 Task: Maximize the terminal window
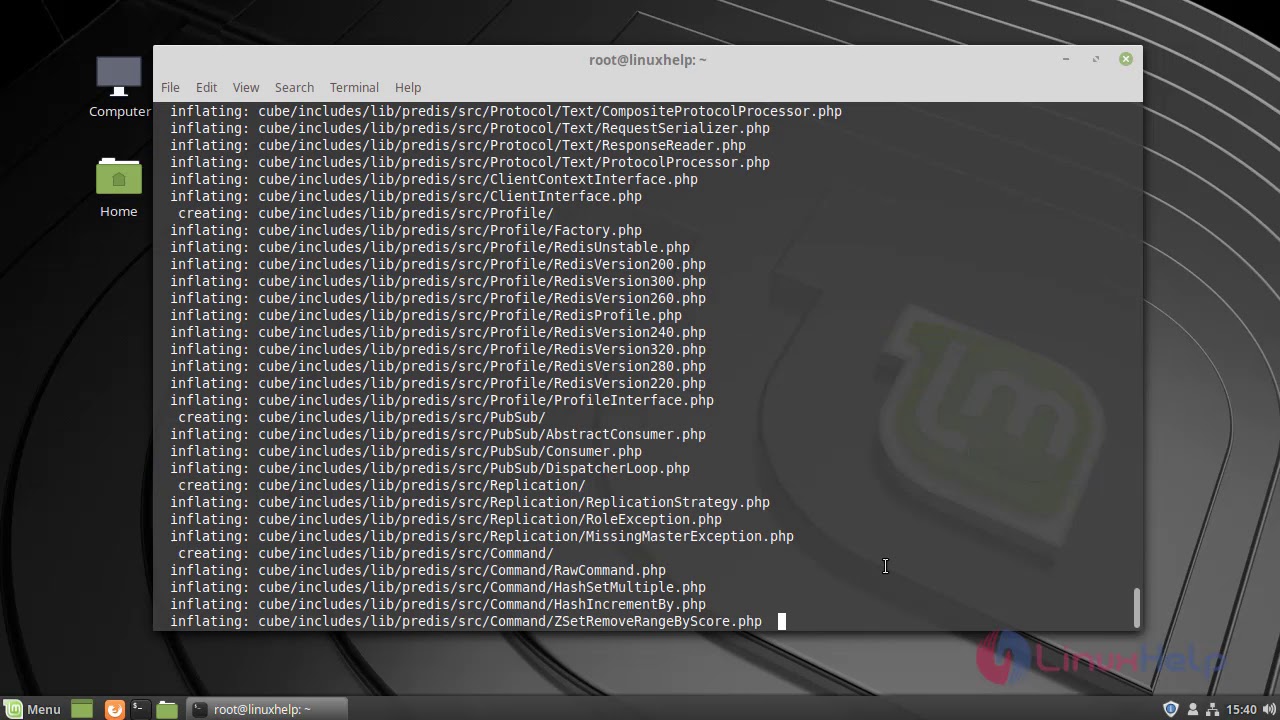coord(1096,59)
